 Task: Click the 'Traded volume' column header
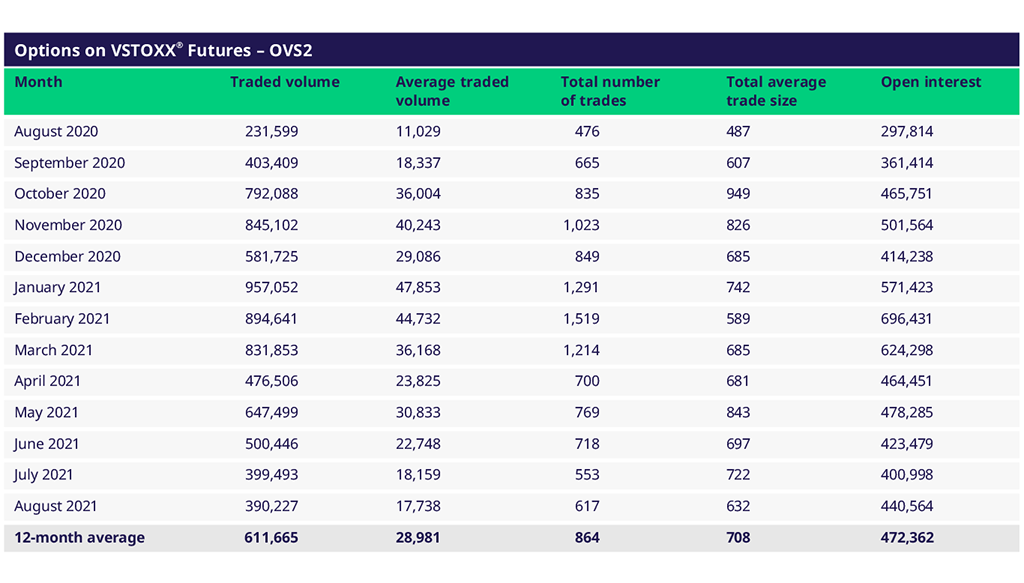pyautogui.click(x=284, y=82)
